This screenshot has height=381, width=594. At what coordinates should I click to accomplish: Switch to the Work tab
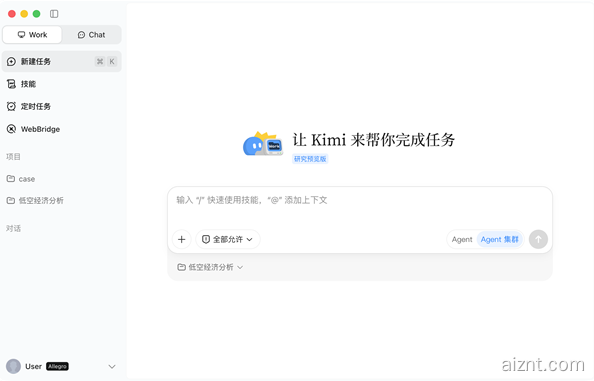(32, 35)
